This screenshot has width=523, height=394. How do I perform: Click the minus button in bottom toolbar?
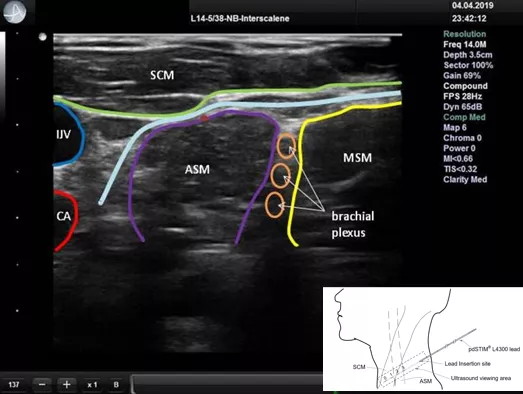pyautogui.click(x=42, y=385)
